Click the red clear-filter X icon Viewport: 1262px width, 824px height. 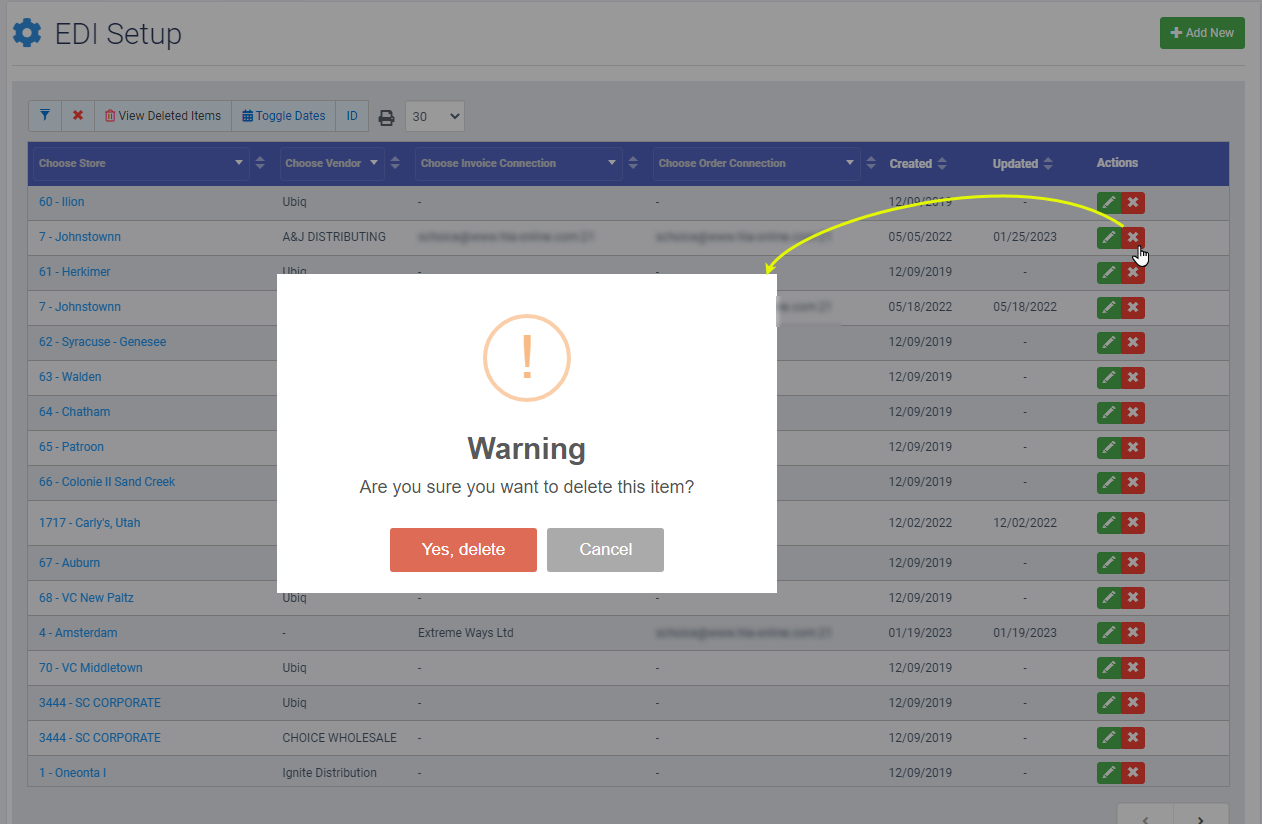click(x=78, y=116)
